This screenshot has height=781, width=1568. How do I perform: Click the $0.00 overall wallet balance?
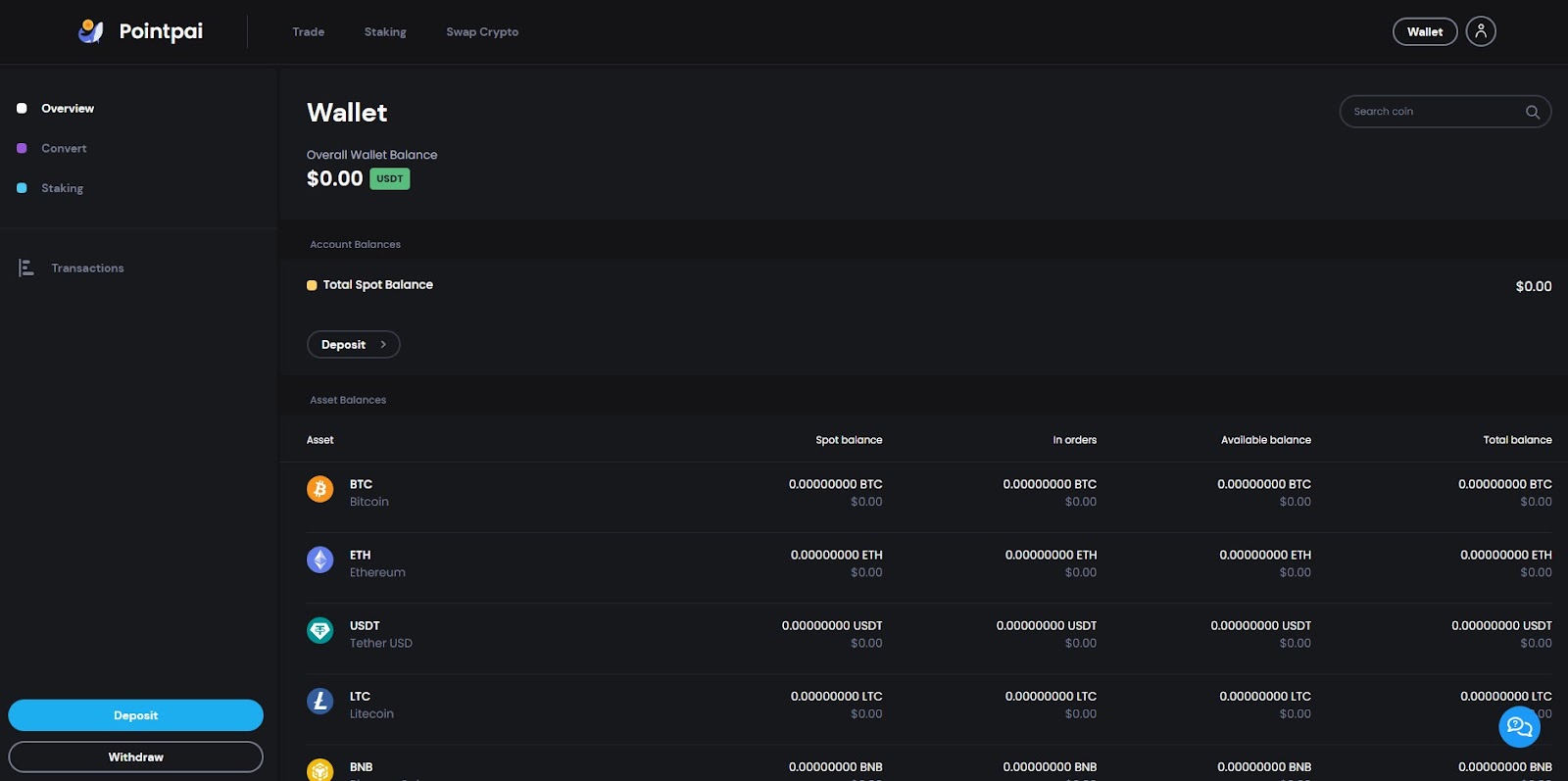pos(334,178)
